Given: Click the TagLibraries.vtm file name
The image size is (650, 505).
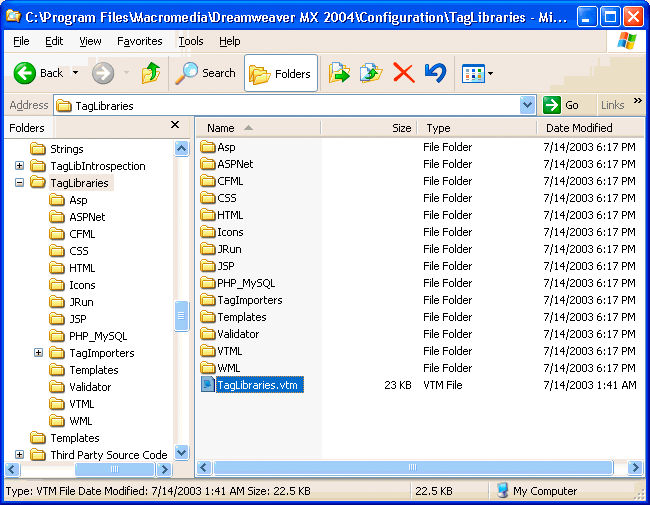Looking at the screenshot, I should point(260,385).
